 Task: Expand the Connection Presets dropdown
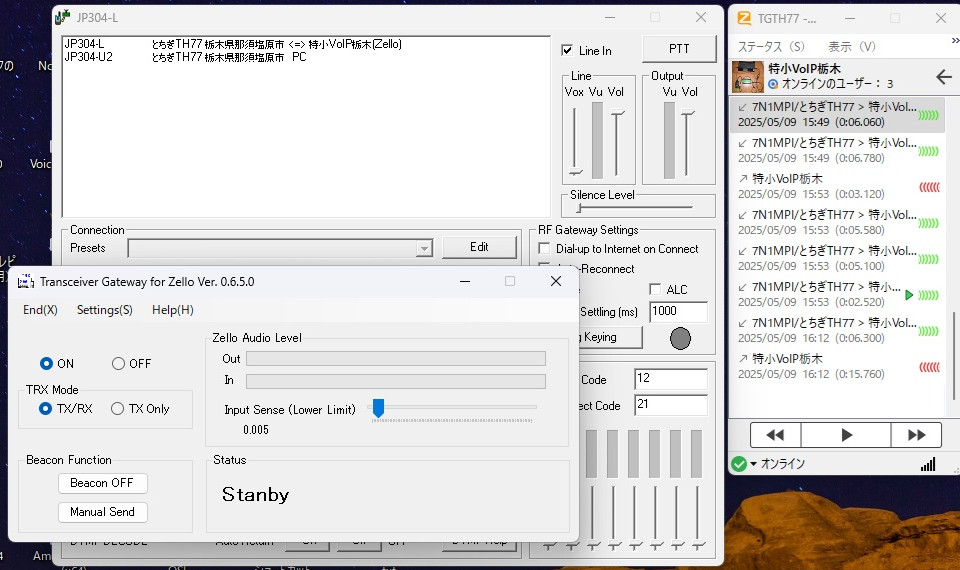coord(423,248)
